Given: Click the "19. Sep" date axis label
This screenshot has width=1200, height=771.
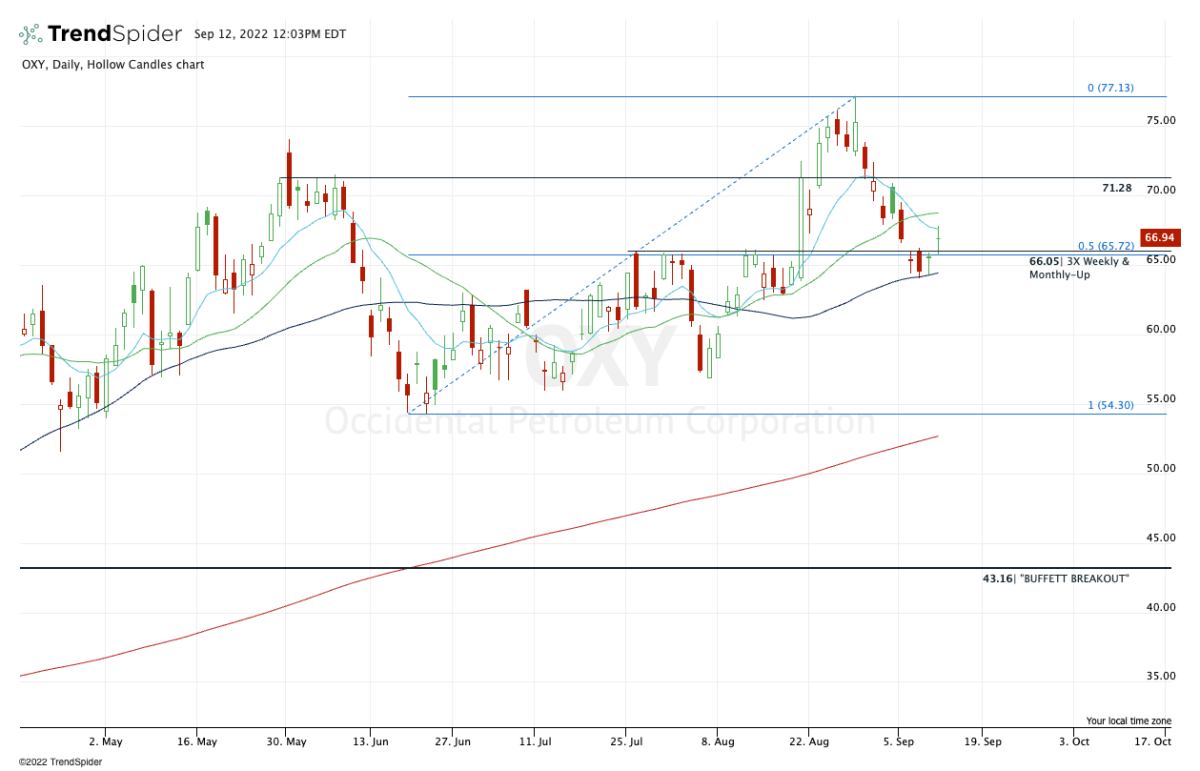Looking at the screenshot, I should click(981, 742).
